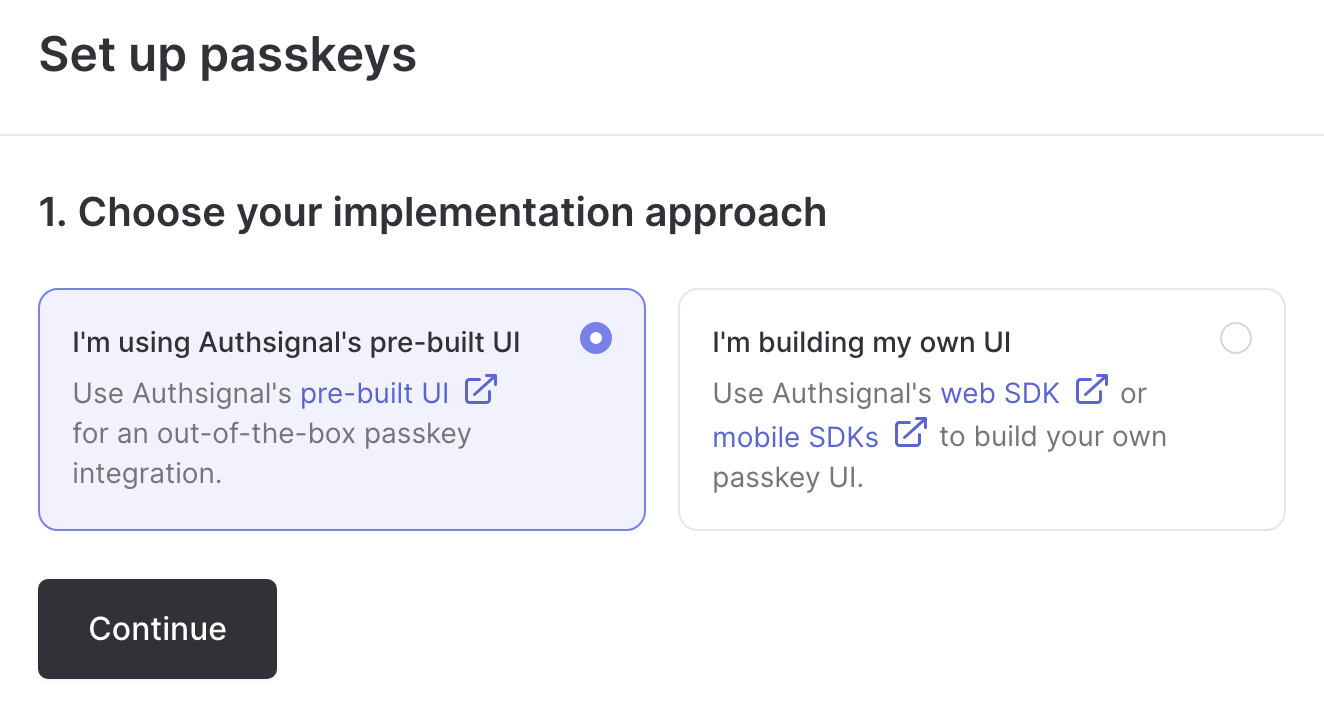
Task: Select the Authsignal pre-built UI option card
Action: (x=342, y=408)
